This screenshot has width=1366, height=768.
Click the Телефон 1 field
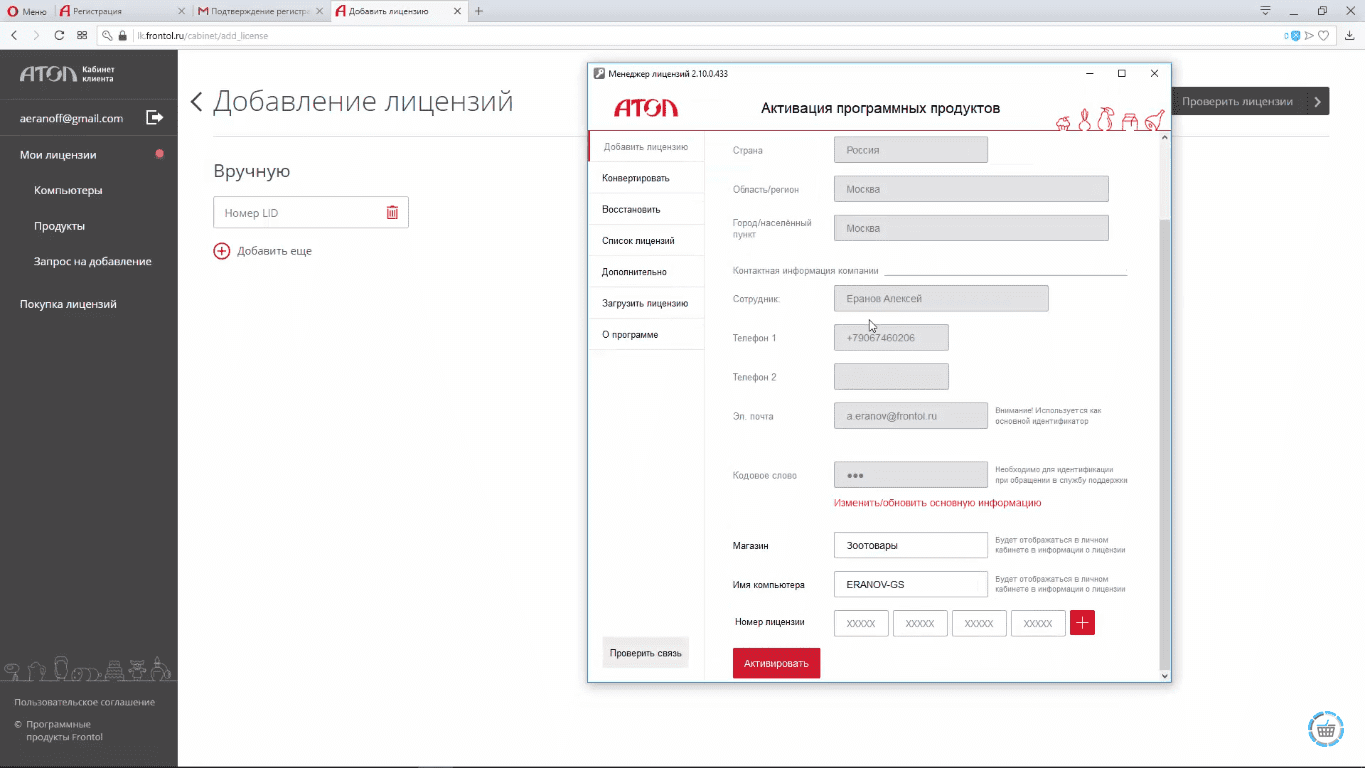(x=891, y=338)
